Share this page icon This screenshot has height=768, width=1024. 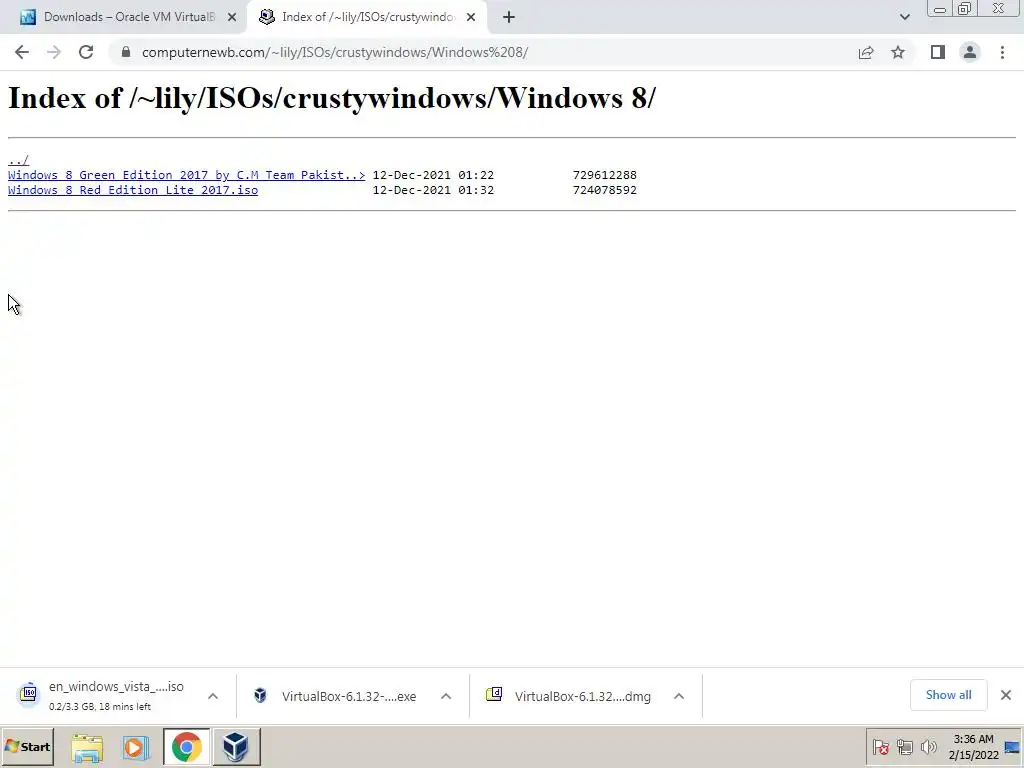pyautogui.click(x=866, y=52)
